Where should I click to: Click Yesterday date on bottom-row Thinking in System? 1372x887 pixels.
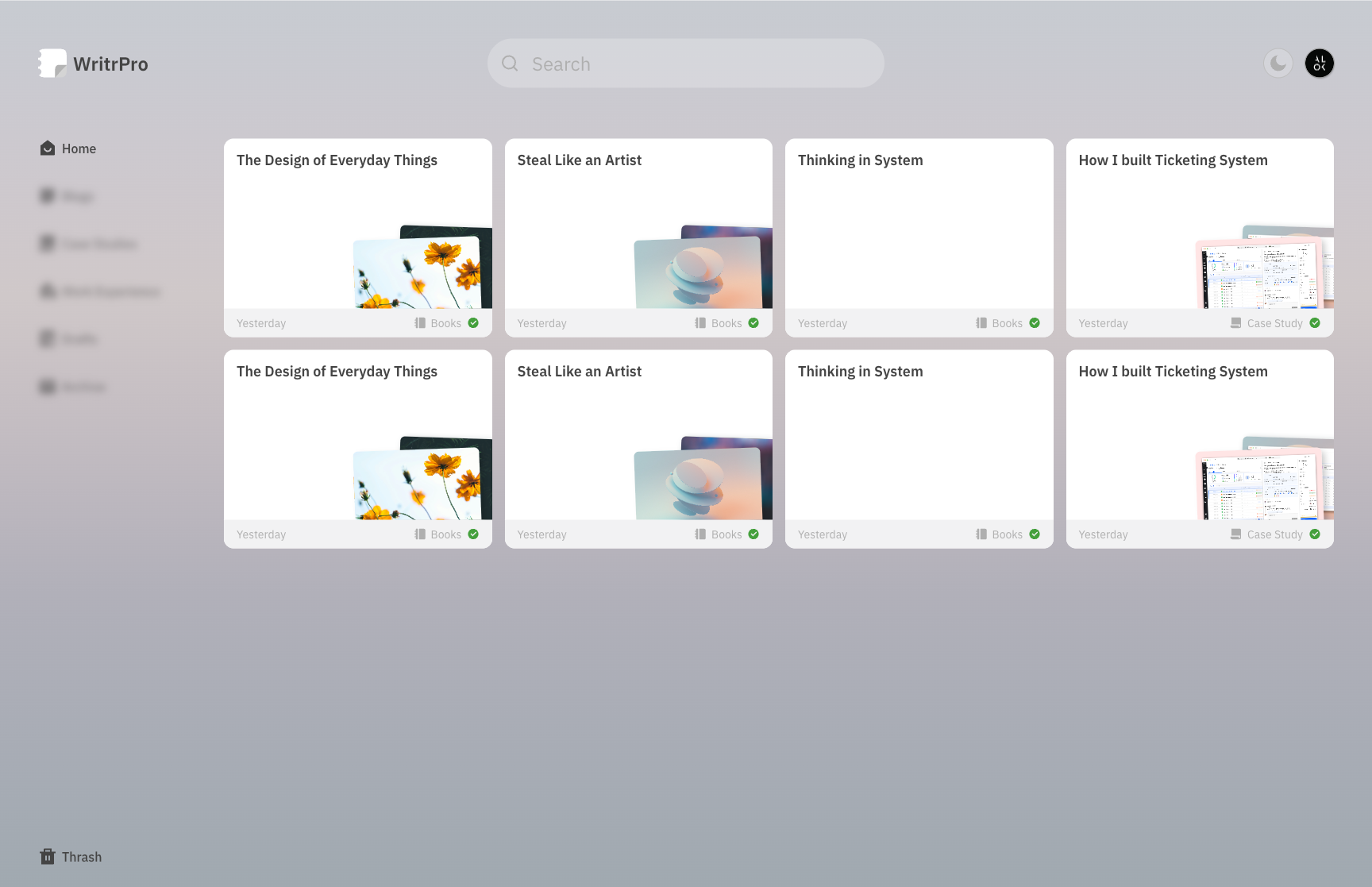(823, 534)
